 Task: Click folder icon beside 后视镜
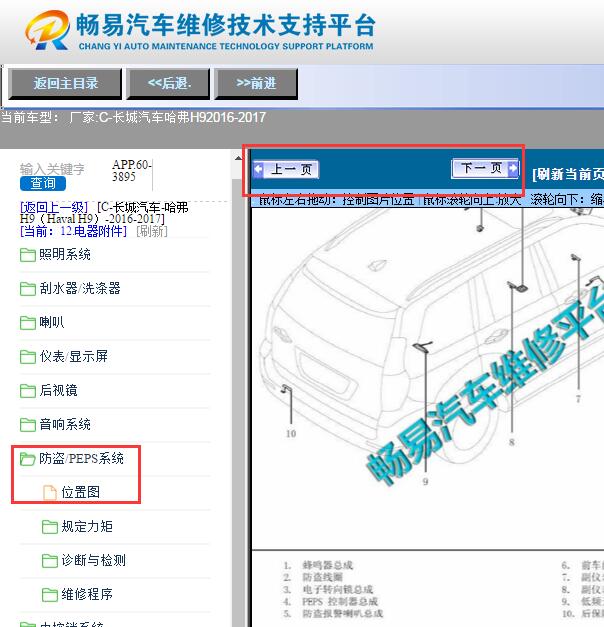point(28,391)
